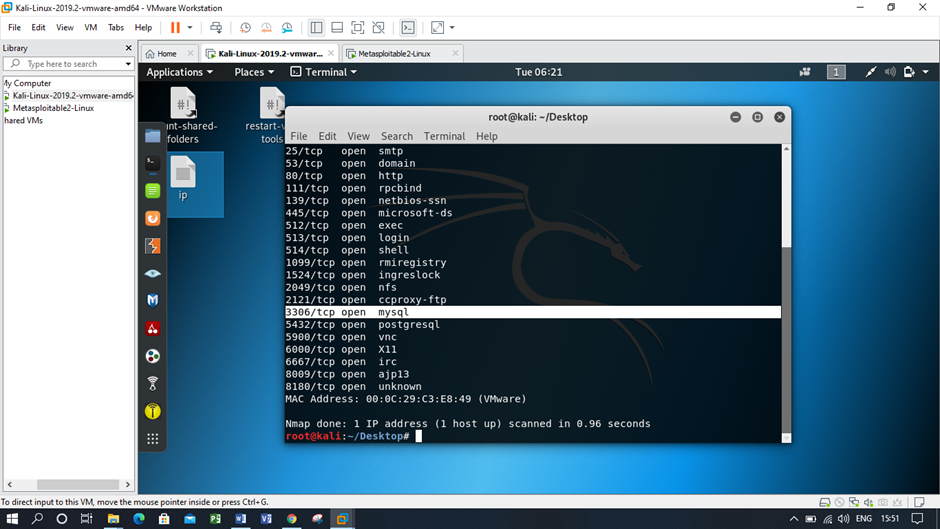The width and height of the screenshot is (940, 529).
Task: Open Terminal app menu in top bar
Action: (324, 72)
